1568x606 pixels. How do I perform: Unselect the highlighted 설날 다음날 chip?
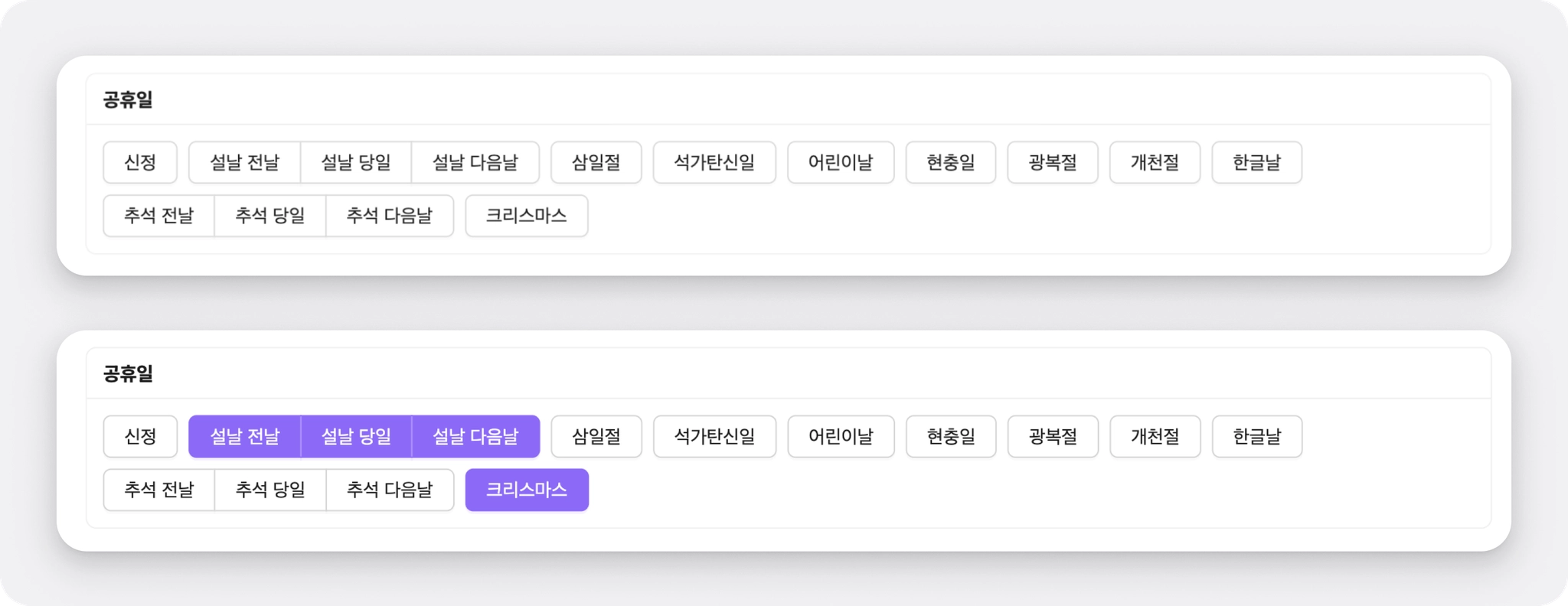tap(475, 437)
